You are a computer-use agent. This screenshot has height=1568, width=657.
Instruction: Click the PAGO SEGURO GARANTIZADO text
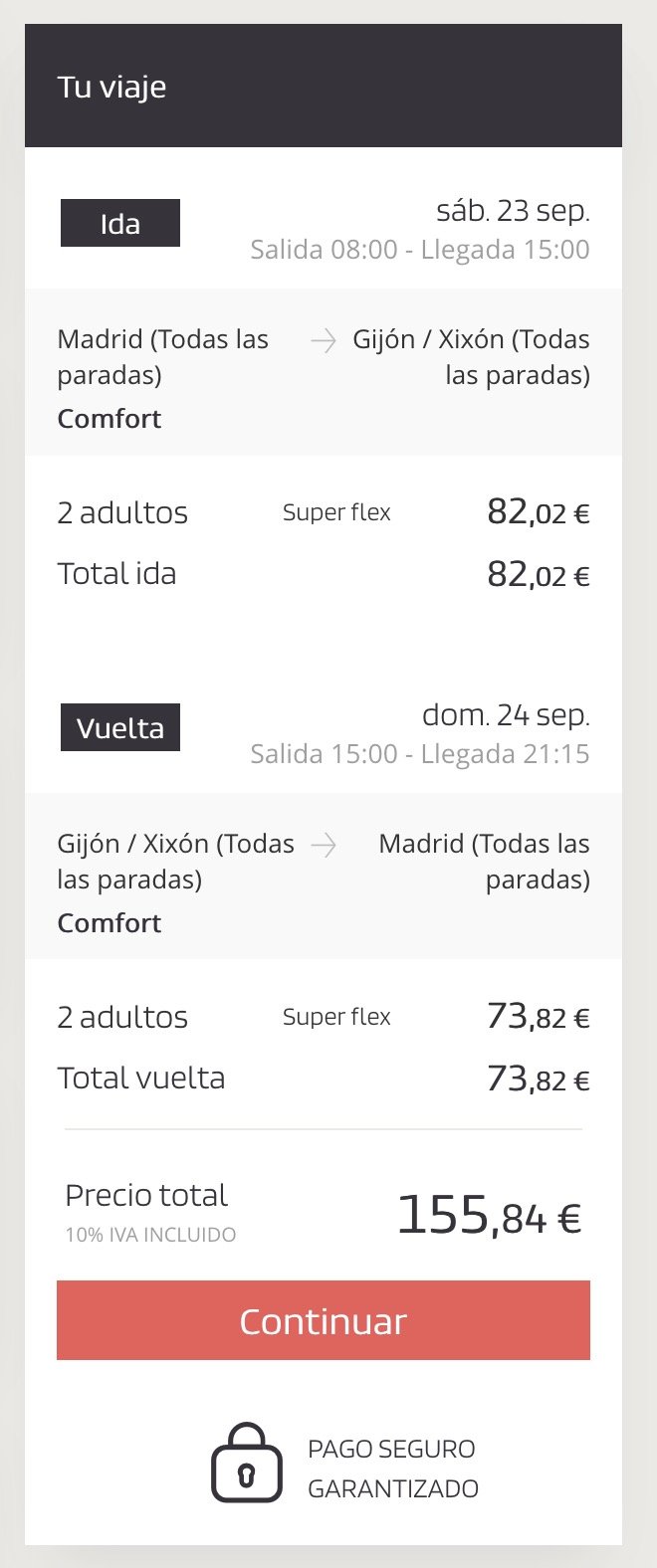pos(392,1469)
